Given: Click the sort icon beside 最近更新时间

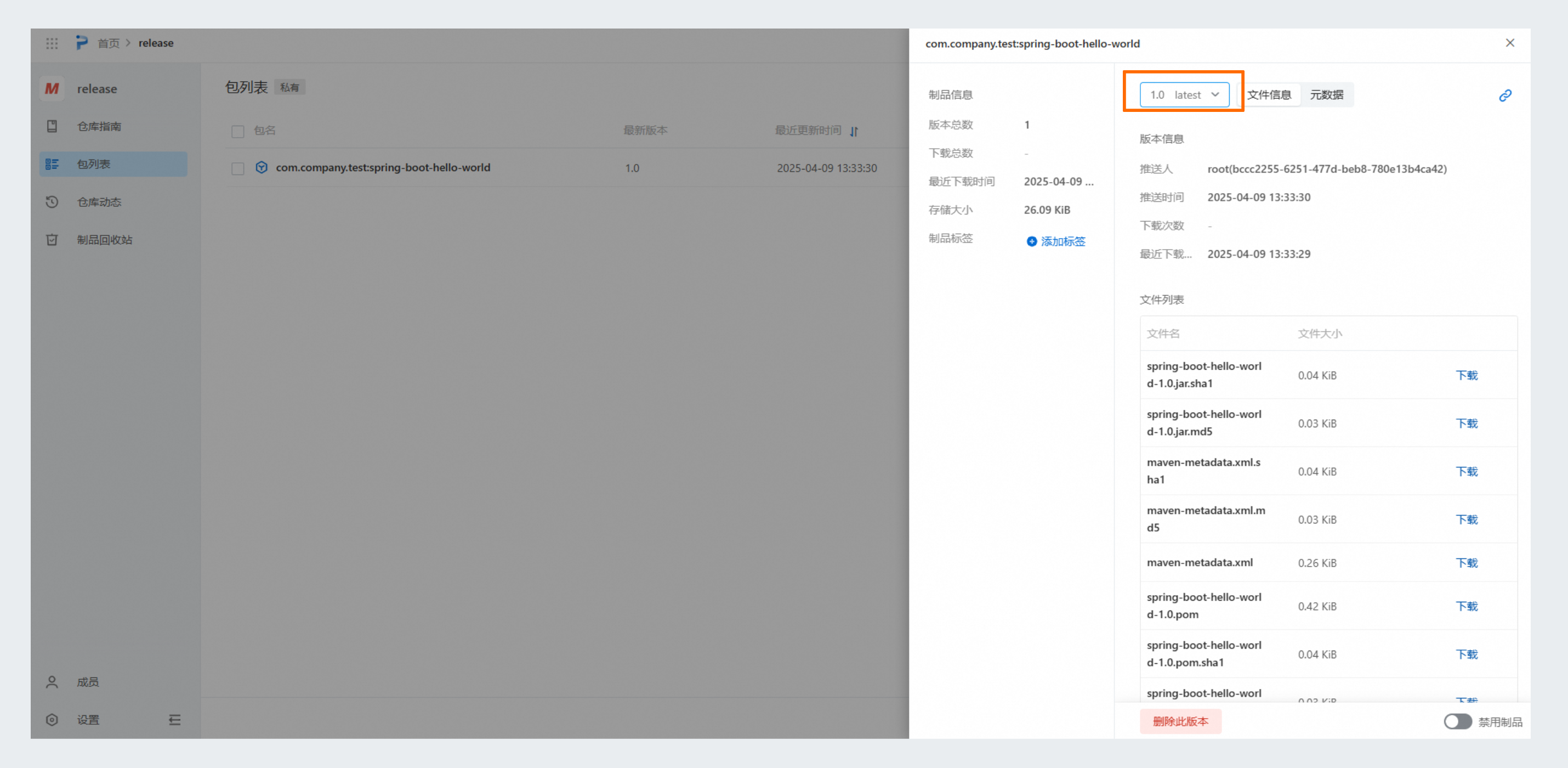Looking at the screenshot, I should [854, 131].
